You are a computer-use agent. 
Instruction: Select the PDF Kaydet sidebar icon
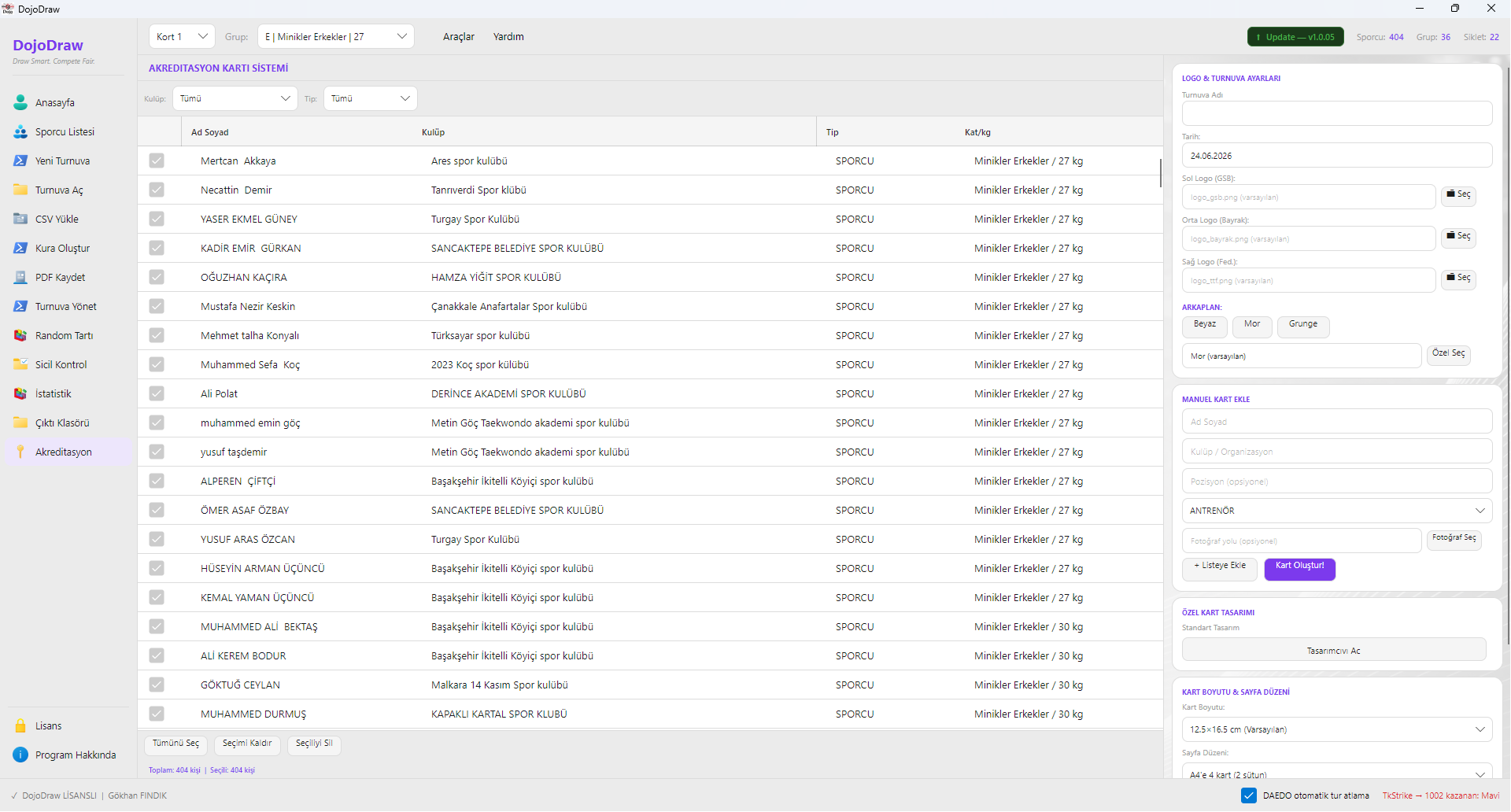[x=20, y=277]
